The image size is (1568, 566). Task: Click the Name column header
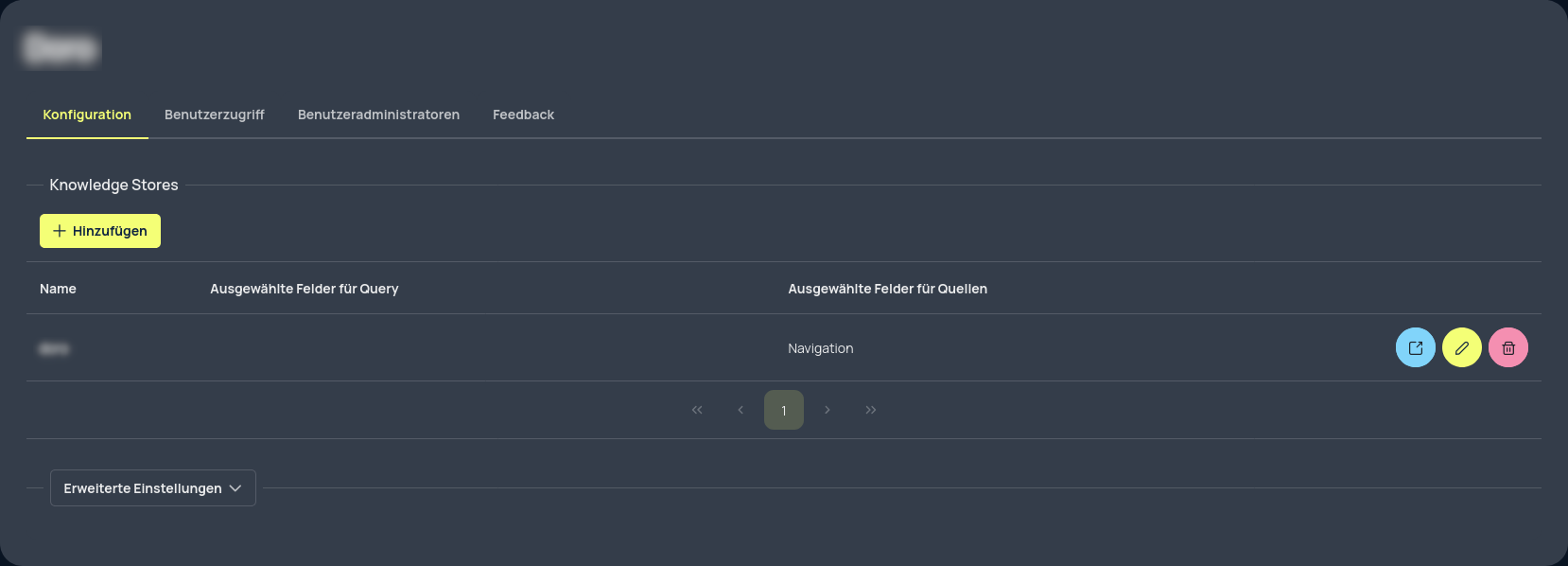(x=58, y=289)
